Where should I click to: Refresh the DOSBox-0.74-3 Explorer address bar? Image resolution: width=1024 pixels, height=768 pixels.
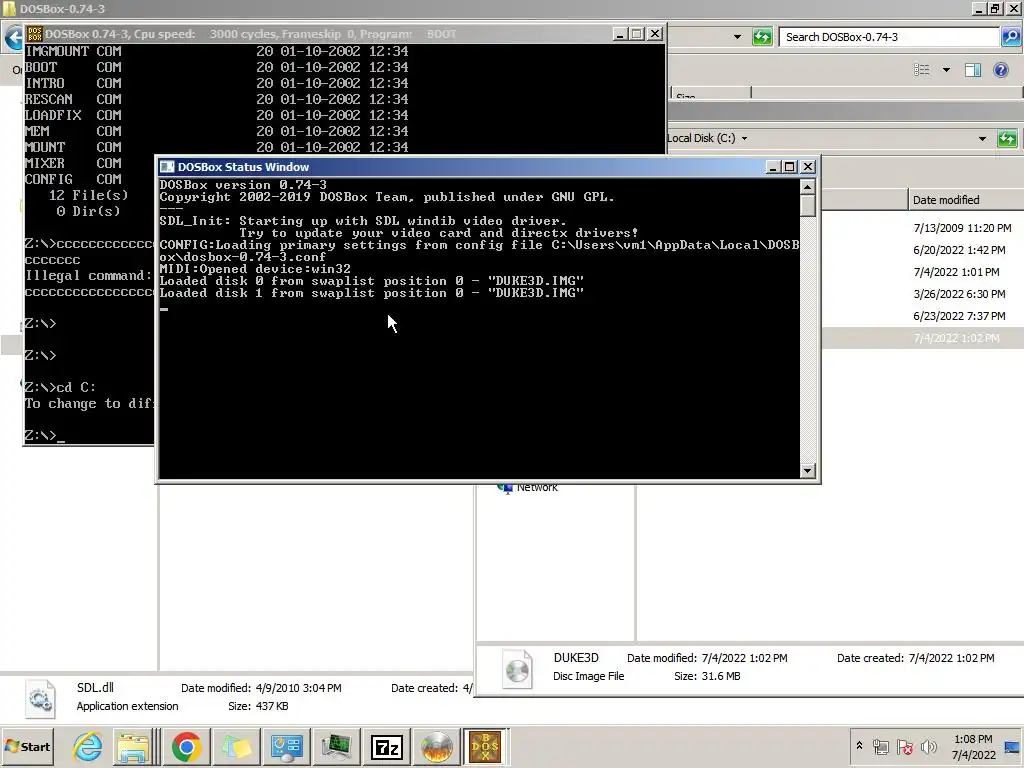click(x=761, y=37)
